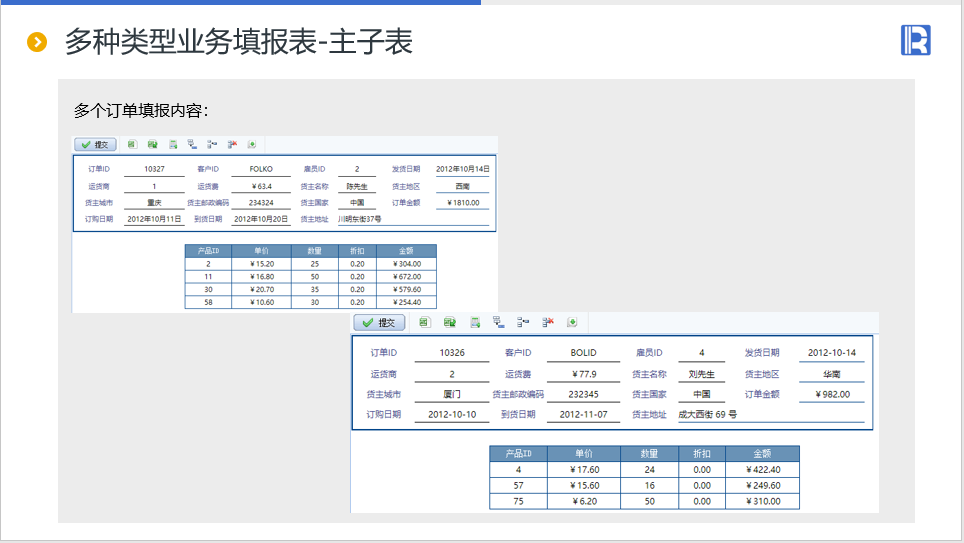Click the ¥249.60 amount cell
The image size is (964, 543).
pyautogui.click(x=763, y=486)
